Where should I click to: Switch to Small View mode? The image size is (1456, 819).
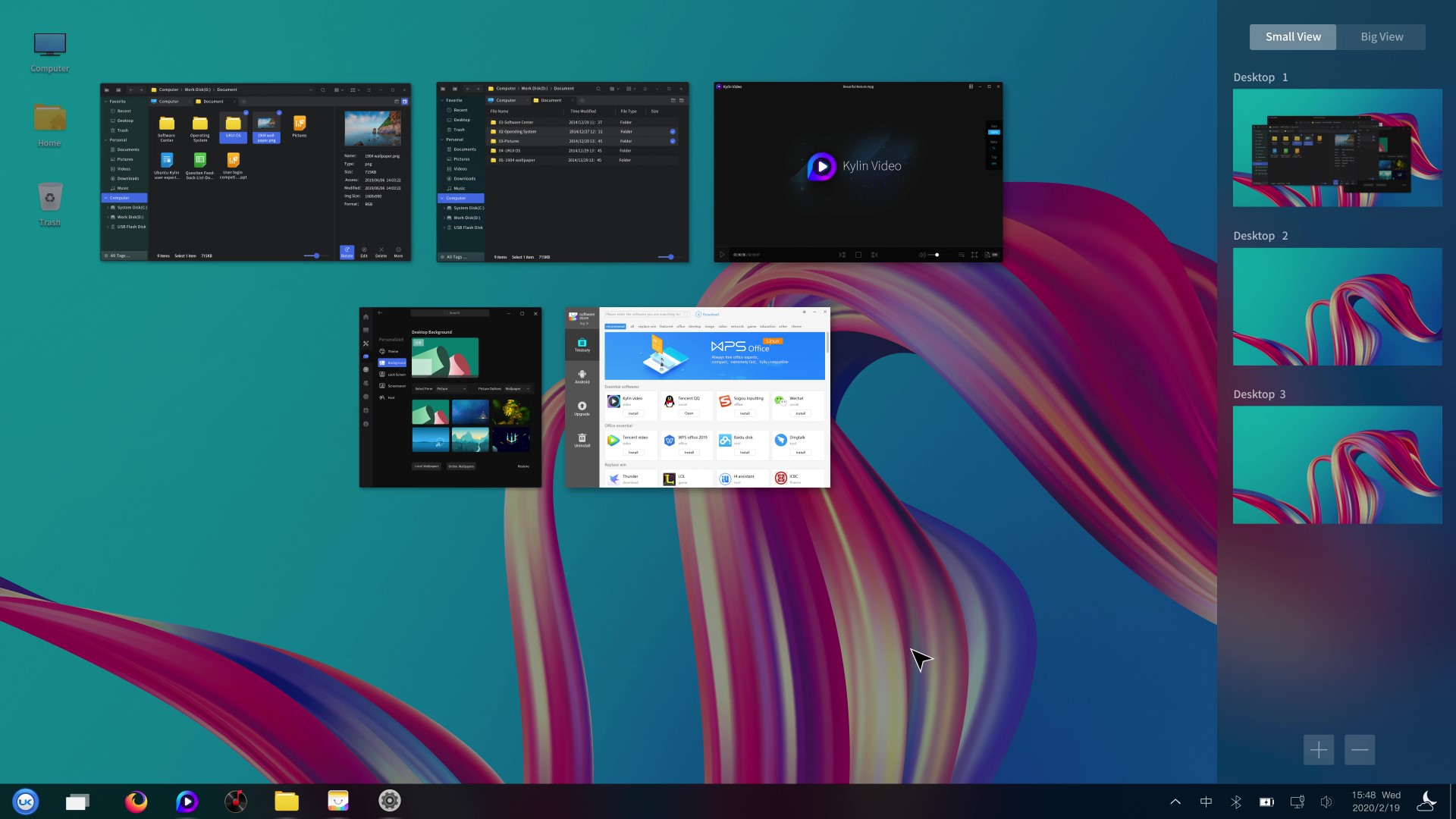1293,36
